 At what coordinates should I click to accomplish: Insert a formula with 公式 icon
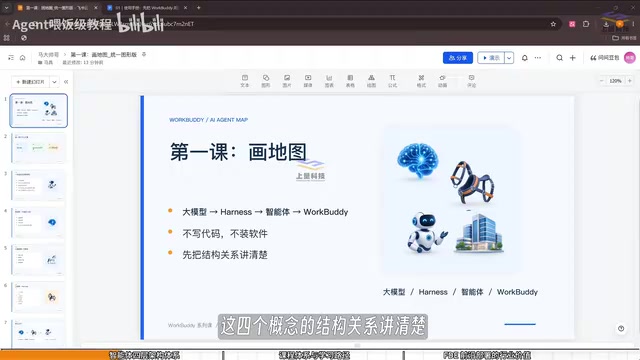392,81
